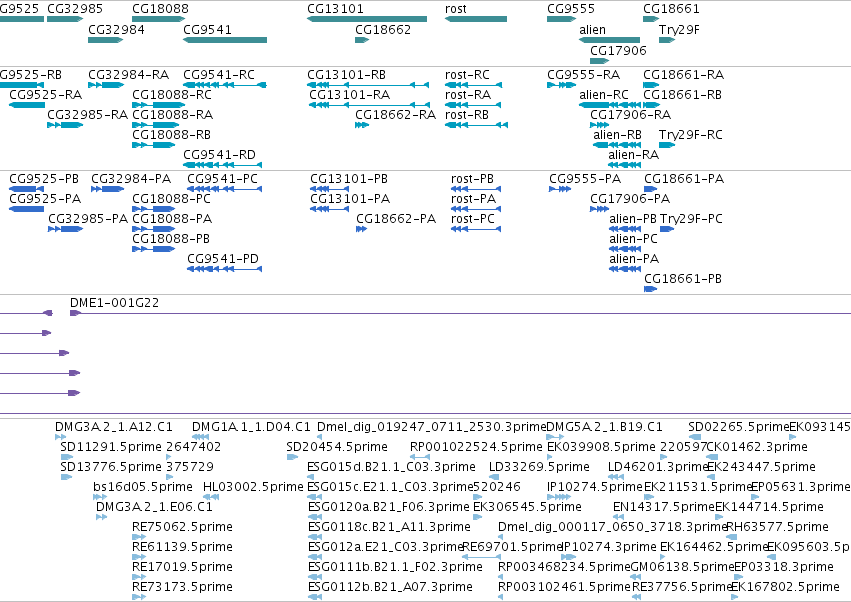Viewport: 851px width, 602px height.
Task: Click the CG9555-RA transcript label
Action: 583,75
